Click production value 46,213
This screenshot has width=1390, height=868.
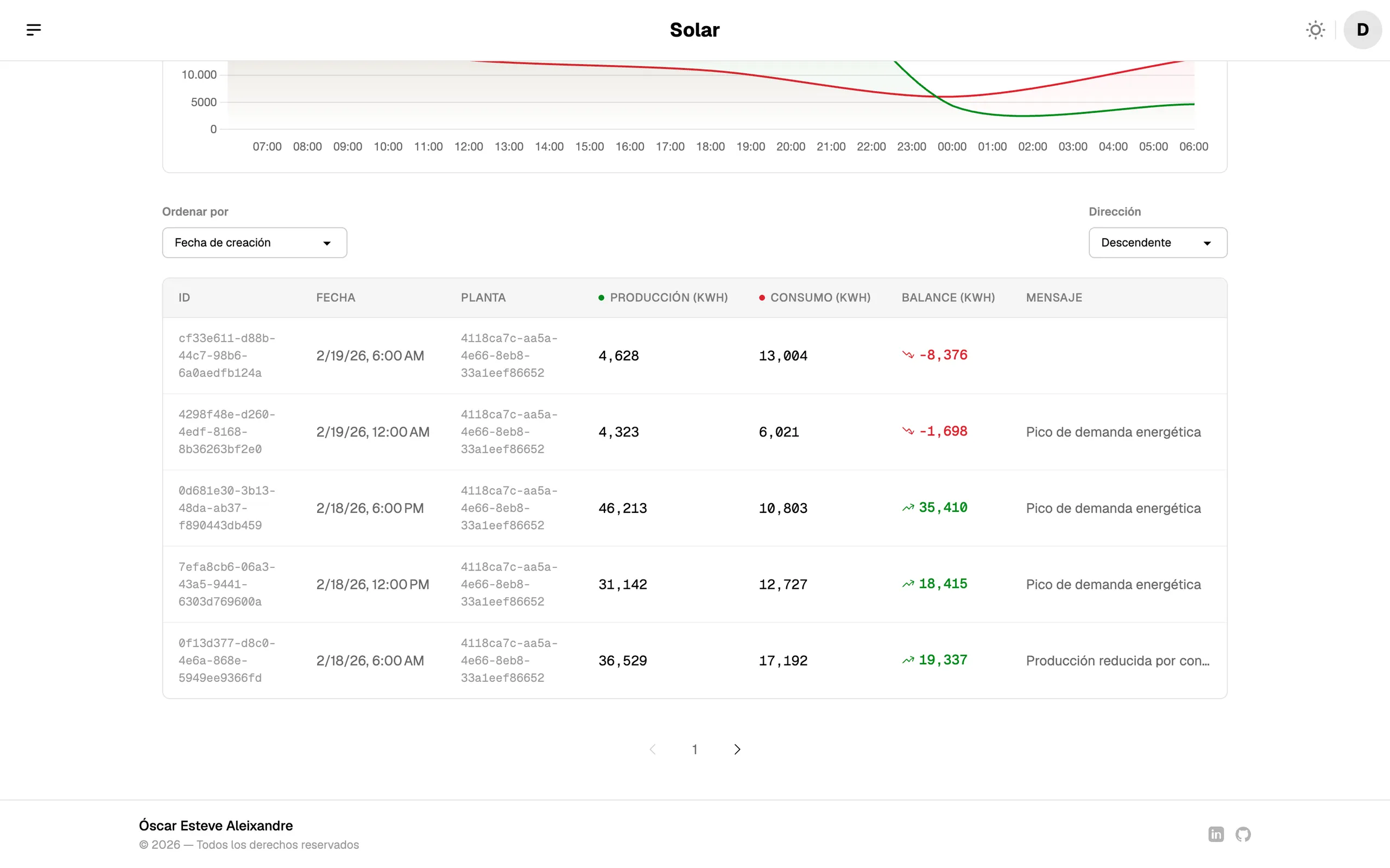[622, 509]
